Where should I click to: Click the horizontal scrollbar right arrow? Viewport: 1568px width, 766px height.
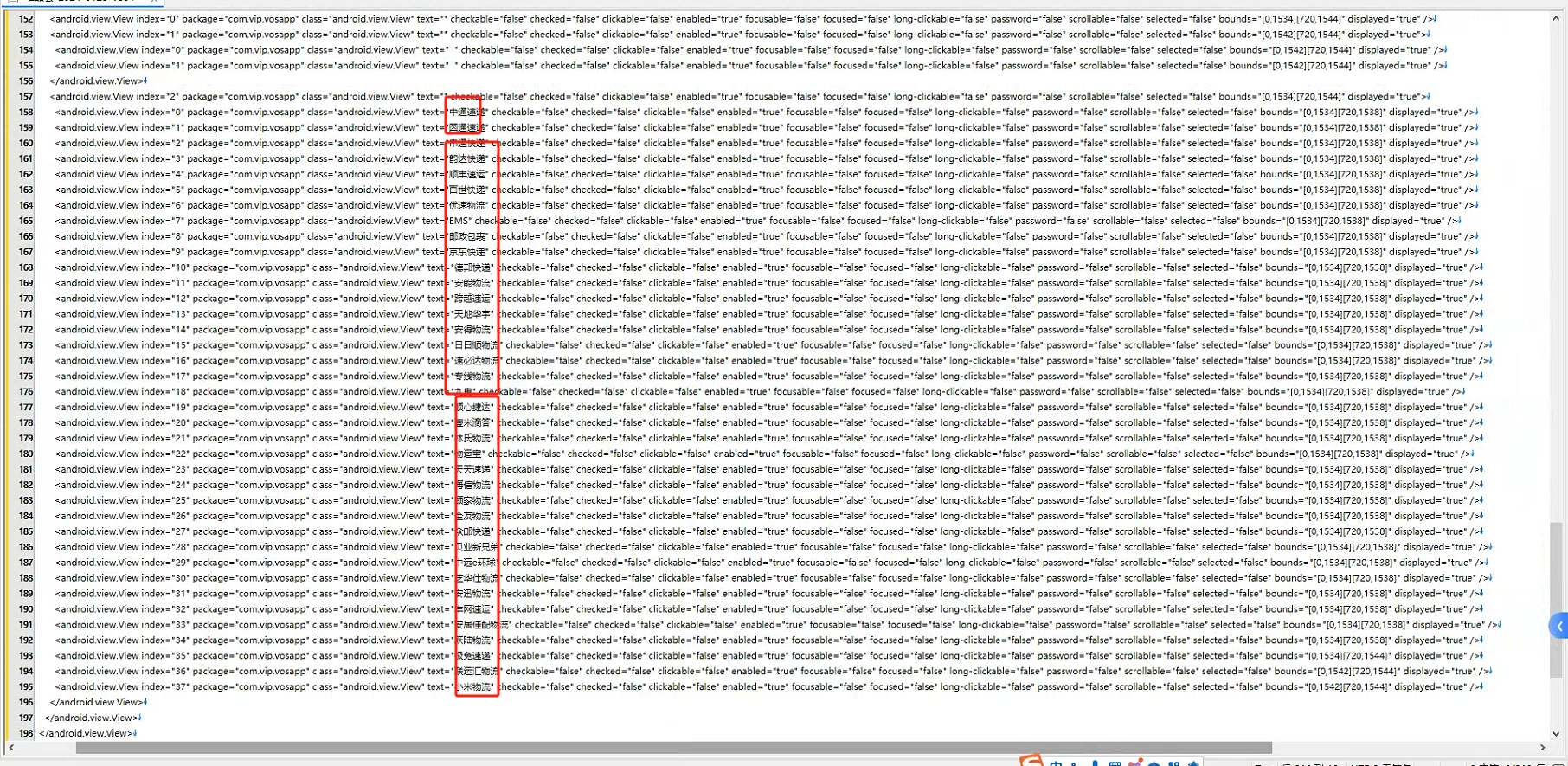point(1542,748)
